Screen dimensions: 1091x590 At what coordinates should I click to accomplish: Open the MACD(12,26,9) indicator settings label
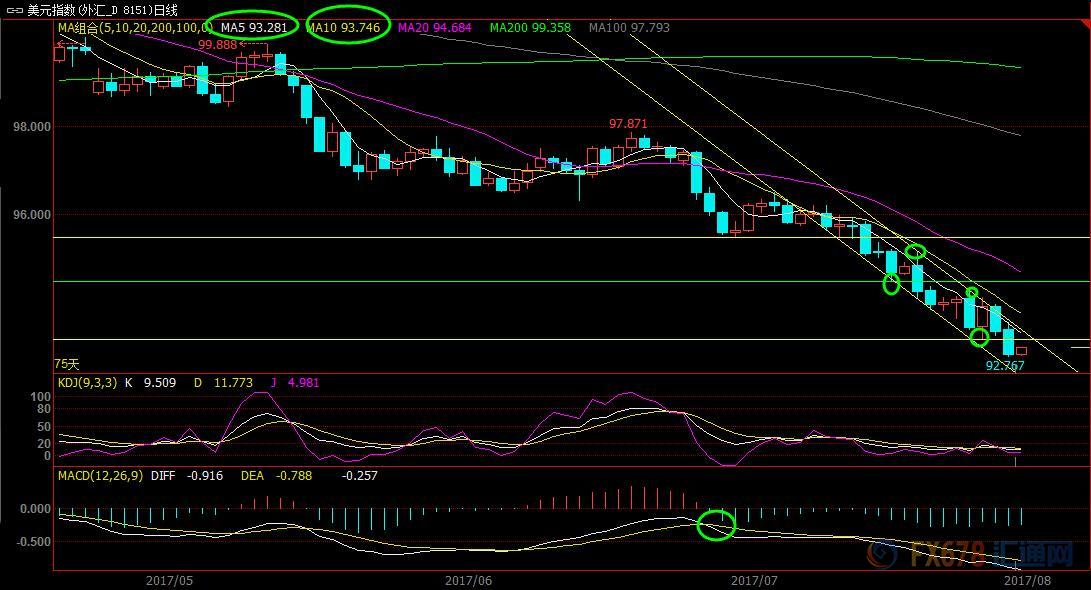[100, 476]
